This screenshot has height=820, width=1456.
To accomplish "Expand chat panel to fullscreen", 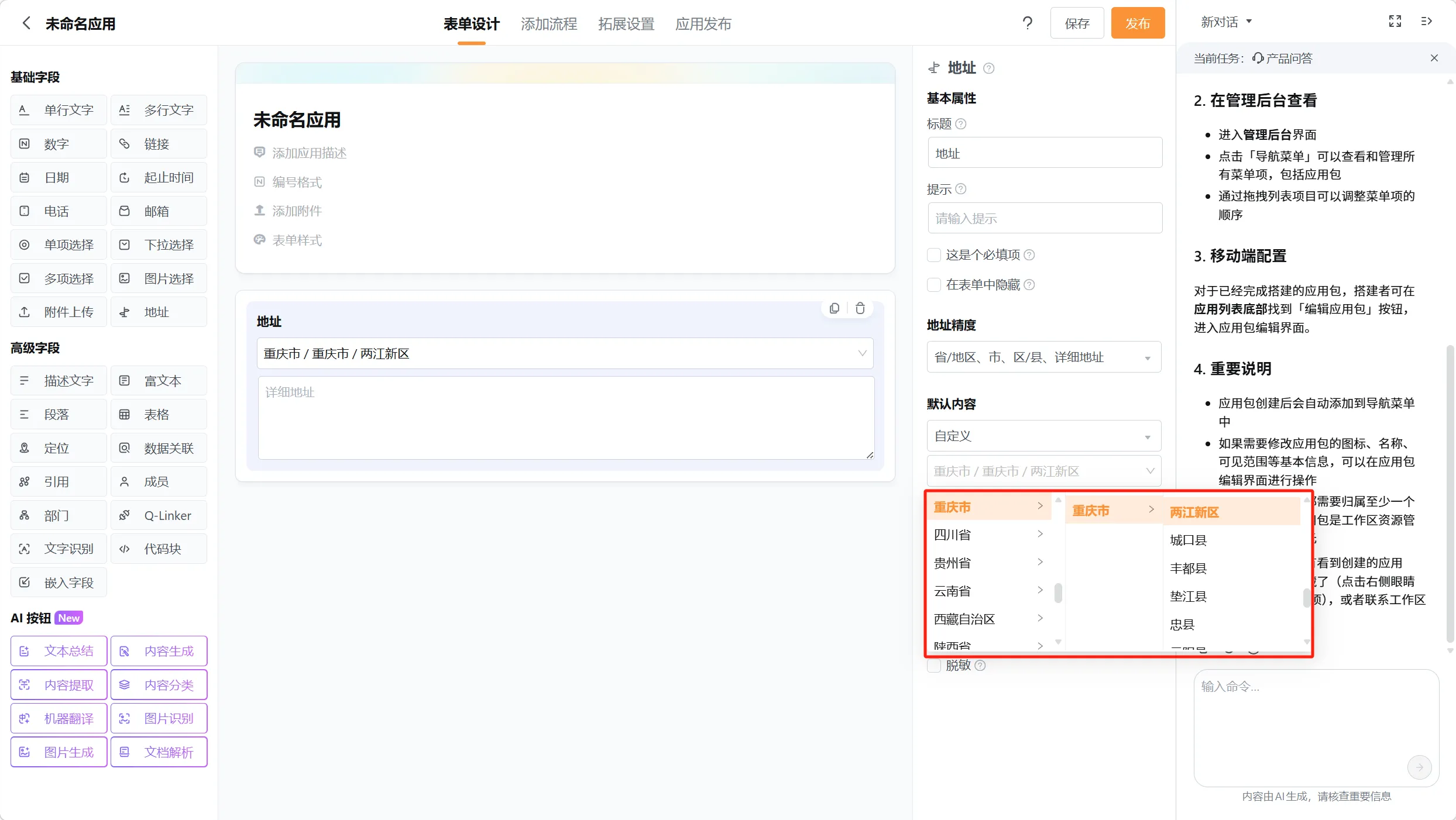I will tap(1395, 22).
